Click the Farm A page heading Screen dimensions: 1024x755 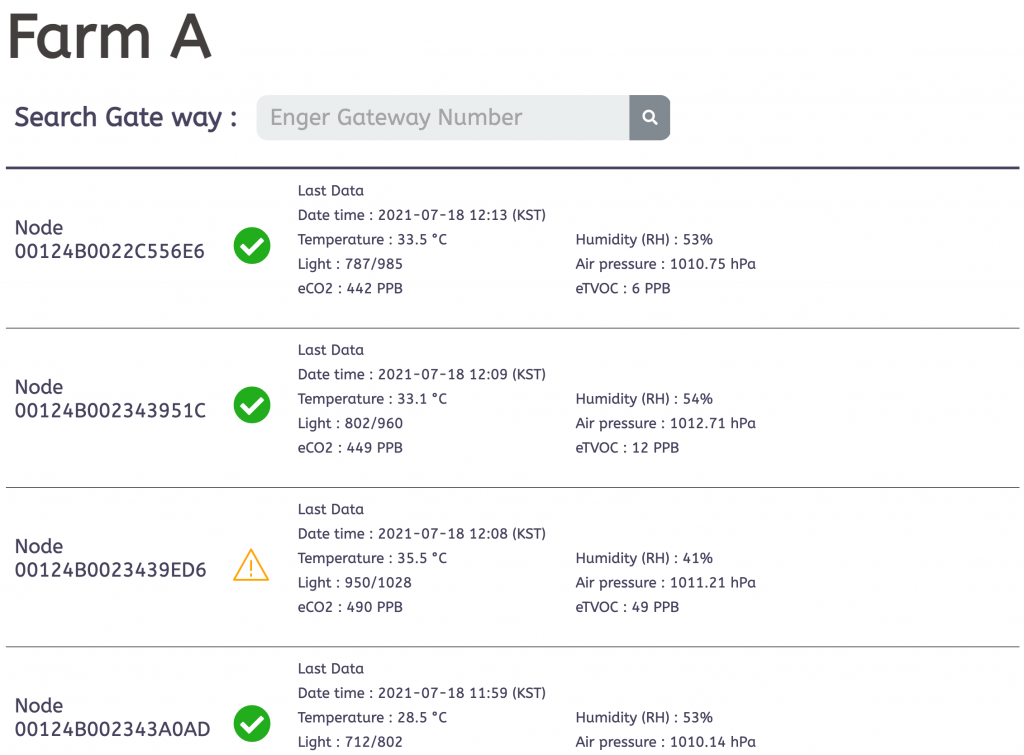(109, 37)
